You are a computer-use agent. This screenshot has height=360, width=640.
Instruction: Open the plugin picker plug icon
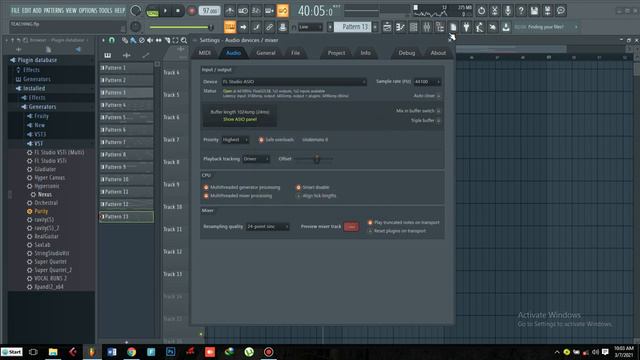(x=466, y=27)
